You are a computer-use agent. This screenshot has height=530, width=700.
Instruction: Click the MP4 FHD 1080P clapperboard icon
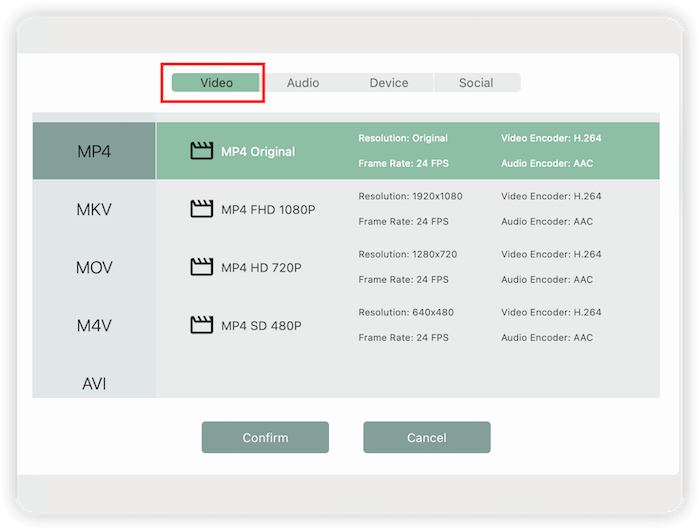[202, 209]
